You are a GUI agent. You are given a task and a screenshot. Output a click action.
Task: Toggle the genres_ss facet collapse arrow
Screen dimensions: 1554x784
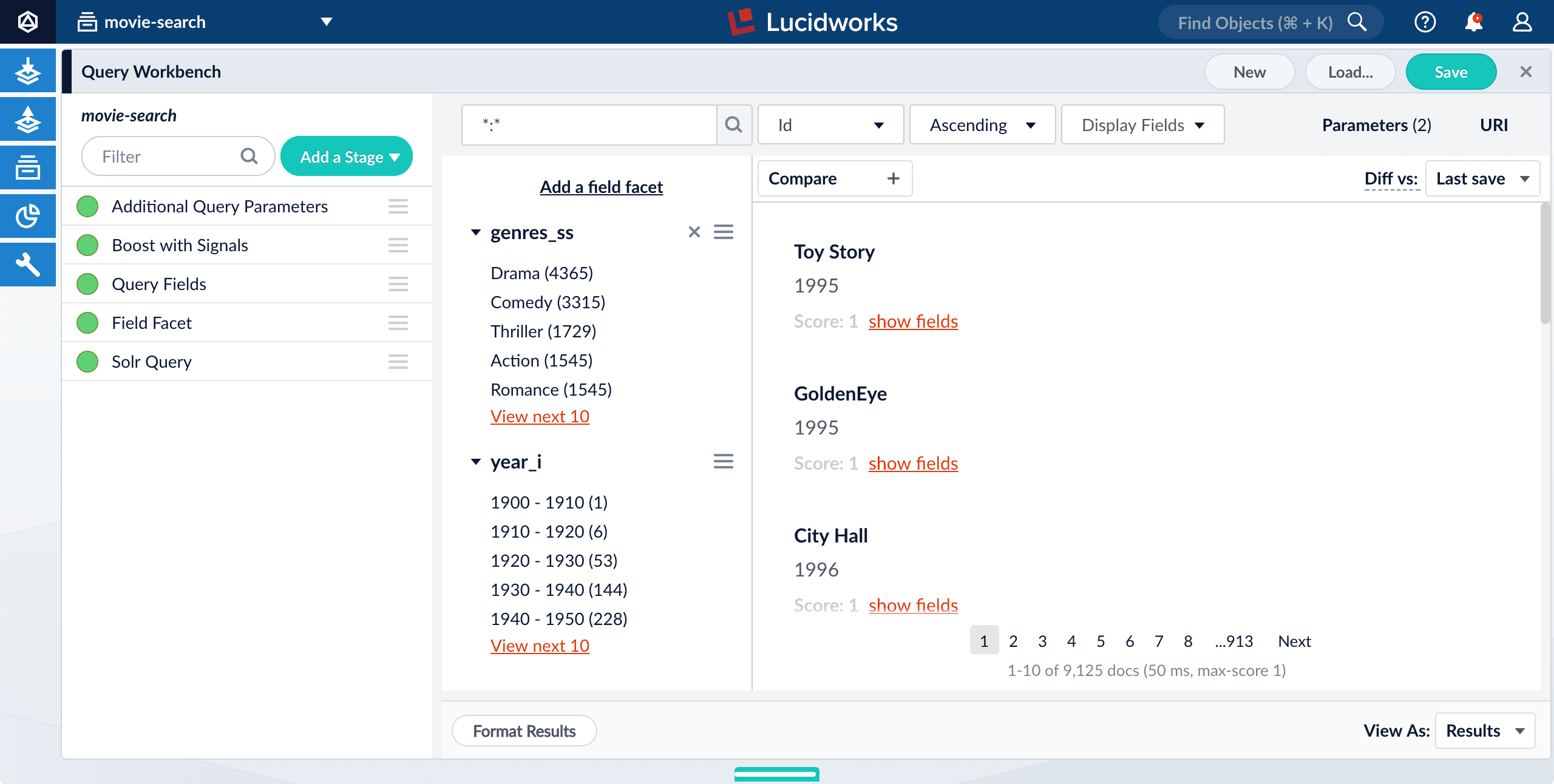tap(475, 231)
